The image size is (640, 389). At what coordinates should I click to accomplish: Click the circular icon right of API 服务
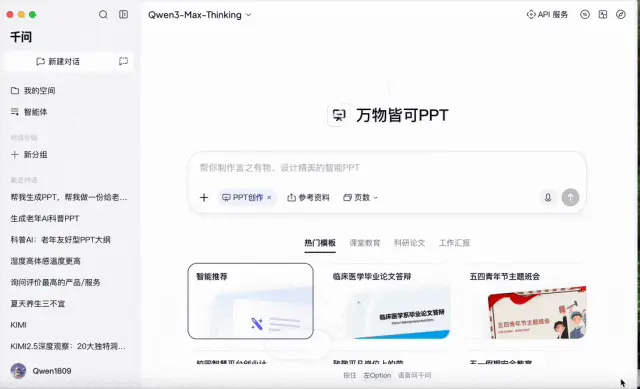coord(585,15)
